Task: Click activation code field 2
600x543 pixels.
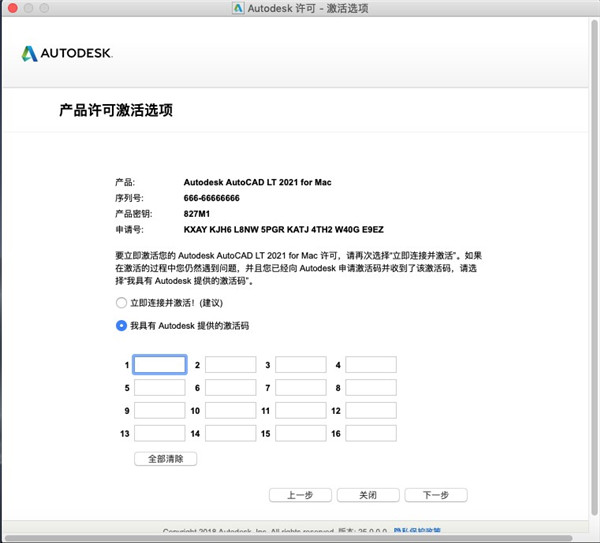Action: coord(230,365)
